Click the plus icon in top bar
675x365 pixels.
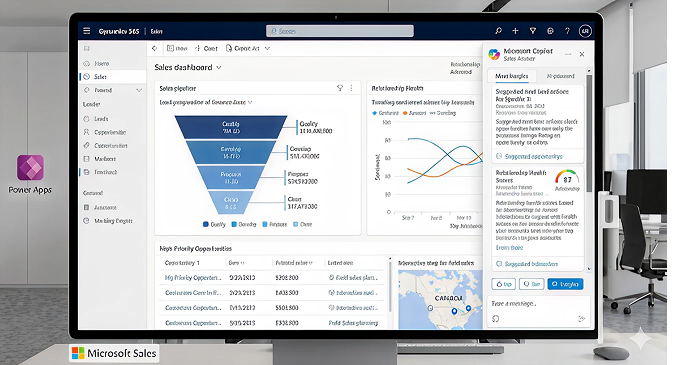click(x=515, y=31)
